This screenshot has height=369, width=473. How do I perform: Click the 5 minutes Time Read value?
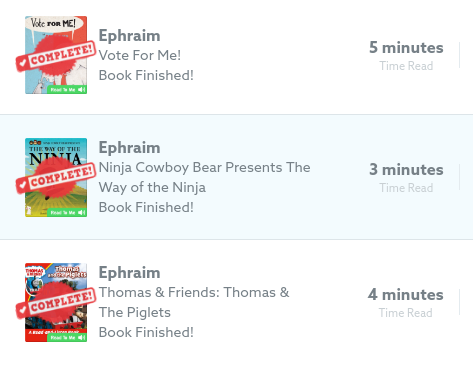[x=406, y=48]
